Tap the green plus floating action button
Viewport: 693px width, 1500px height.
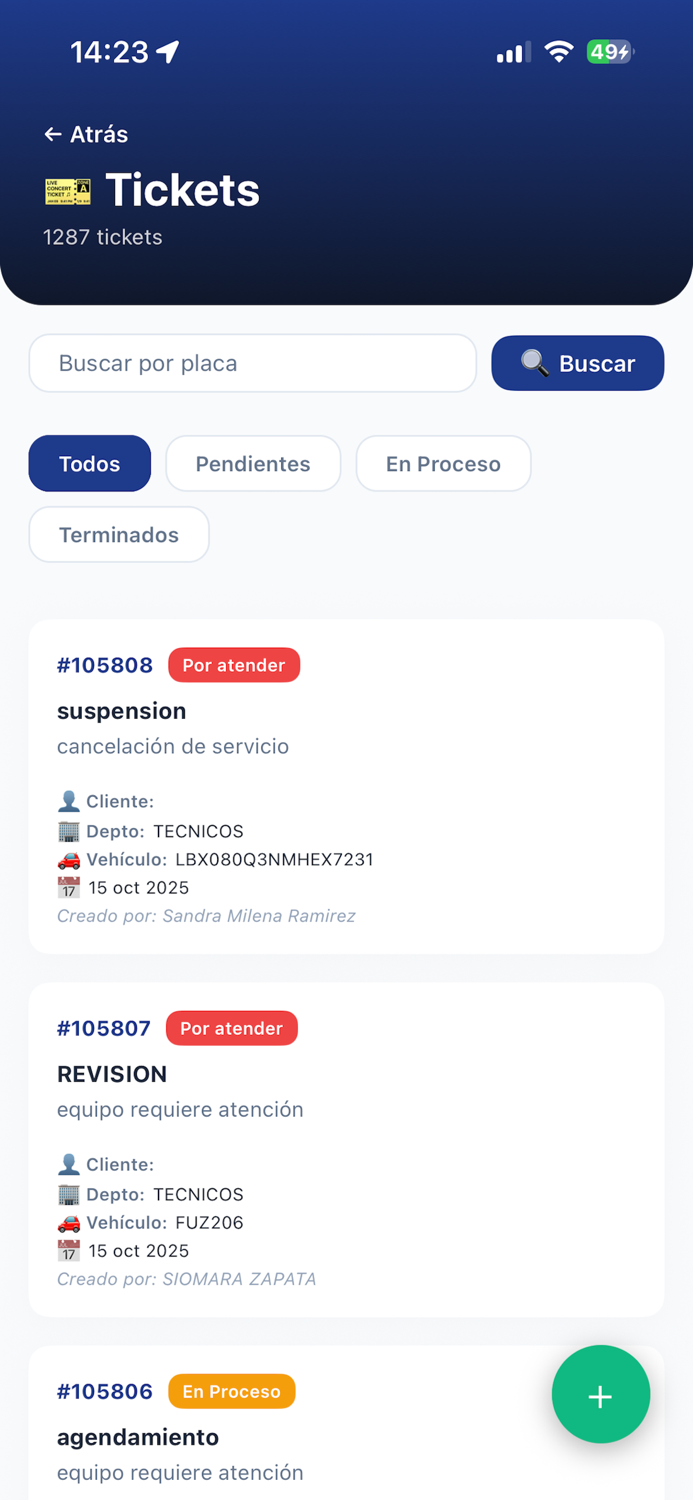click(600, 1394)
